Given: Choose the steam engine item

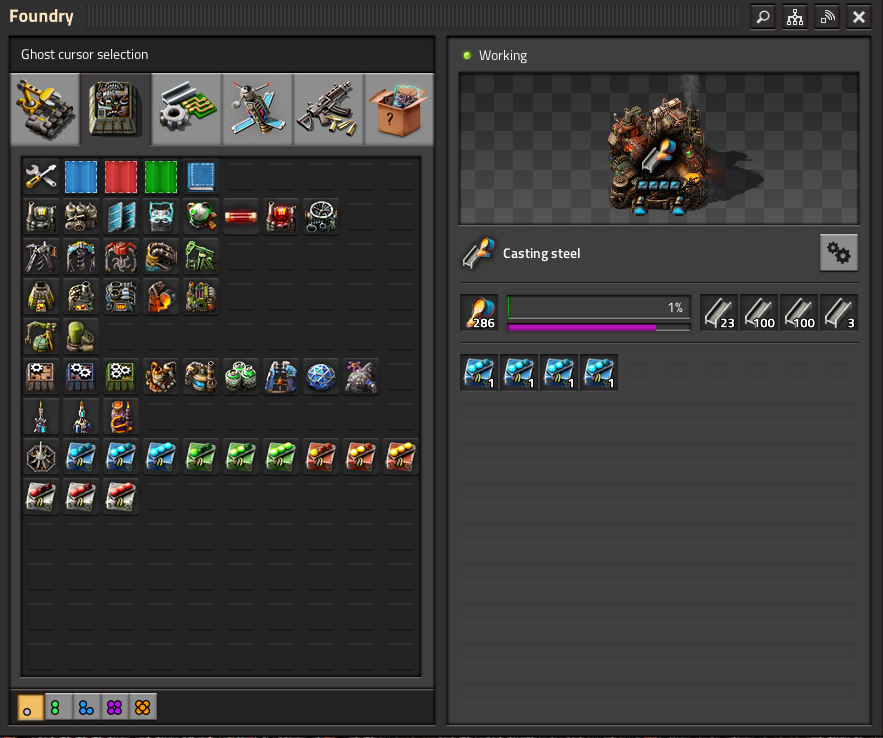Looking at the screenshot, I should pyautogui.click(x=81, y=217).
